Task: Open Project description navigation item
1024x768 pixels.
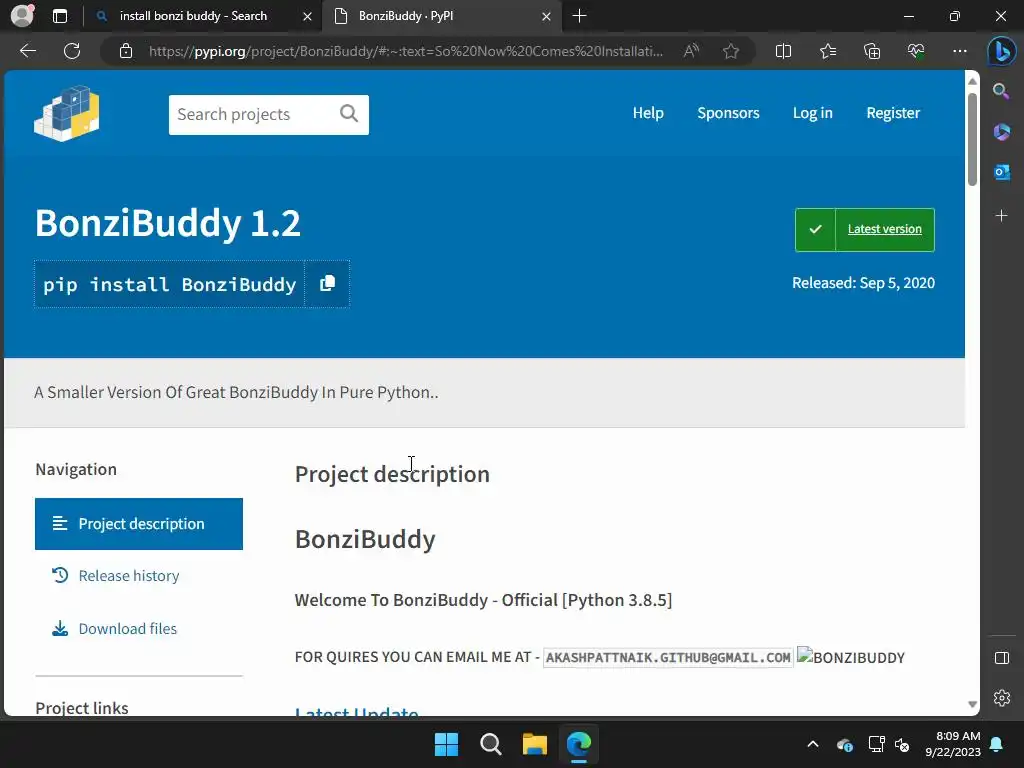Action: click(x=138, y=524)
